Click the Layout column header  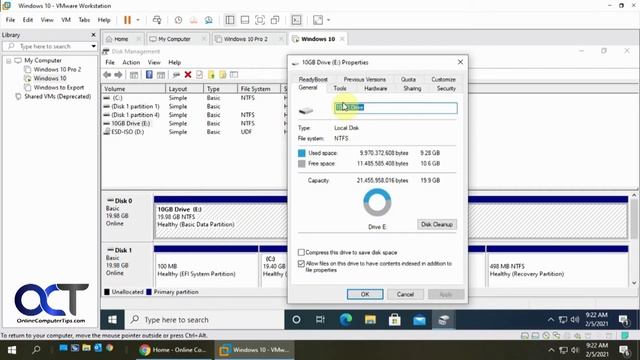click(184, 89)
